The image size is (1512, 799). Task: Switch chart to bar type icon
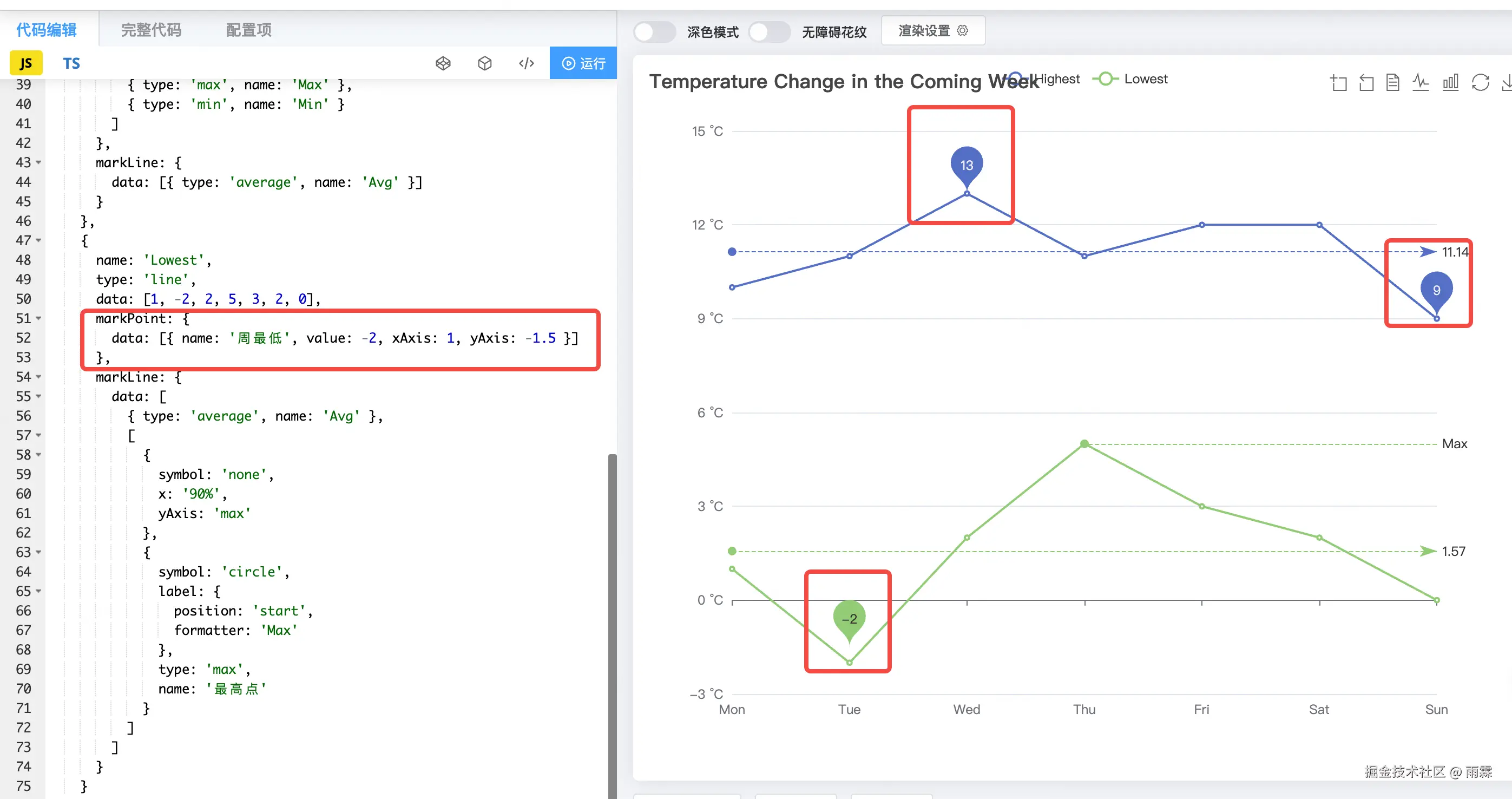click(1450, 83)
